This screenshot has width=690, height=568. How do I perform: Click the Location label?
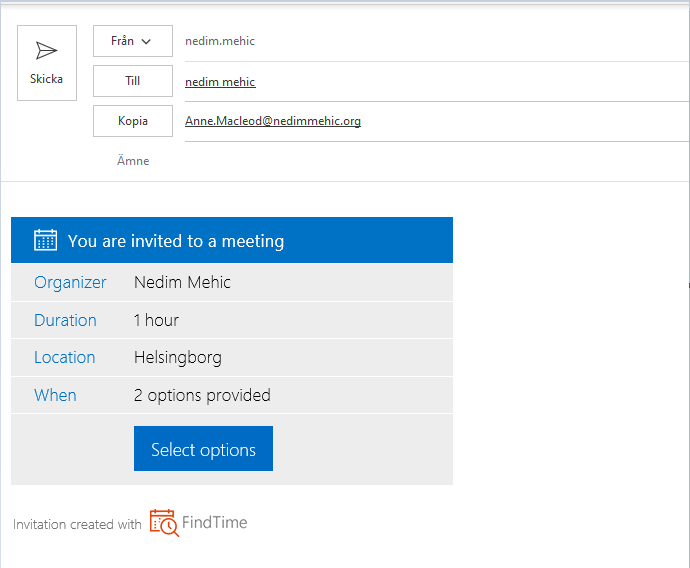[x=65, y=357]
